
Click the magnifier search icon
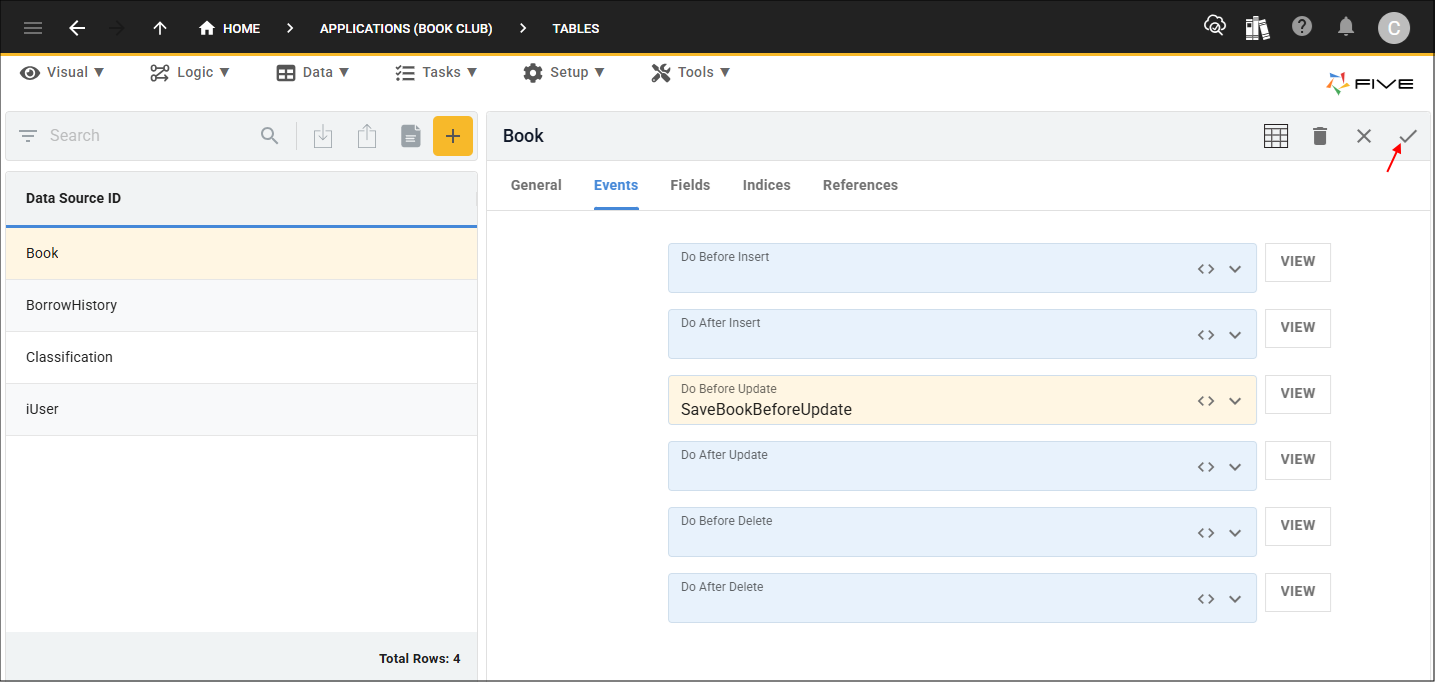click(270, 136)
